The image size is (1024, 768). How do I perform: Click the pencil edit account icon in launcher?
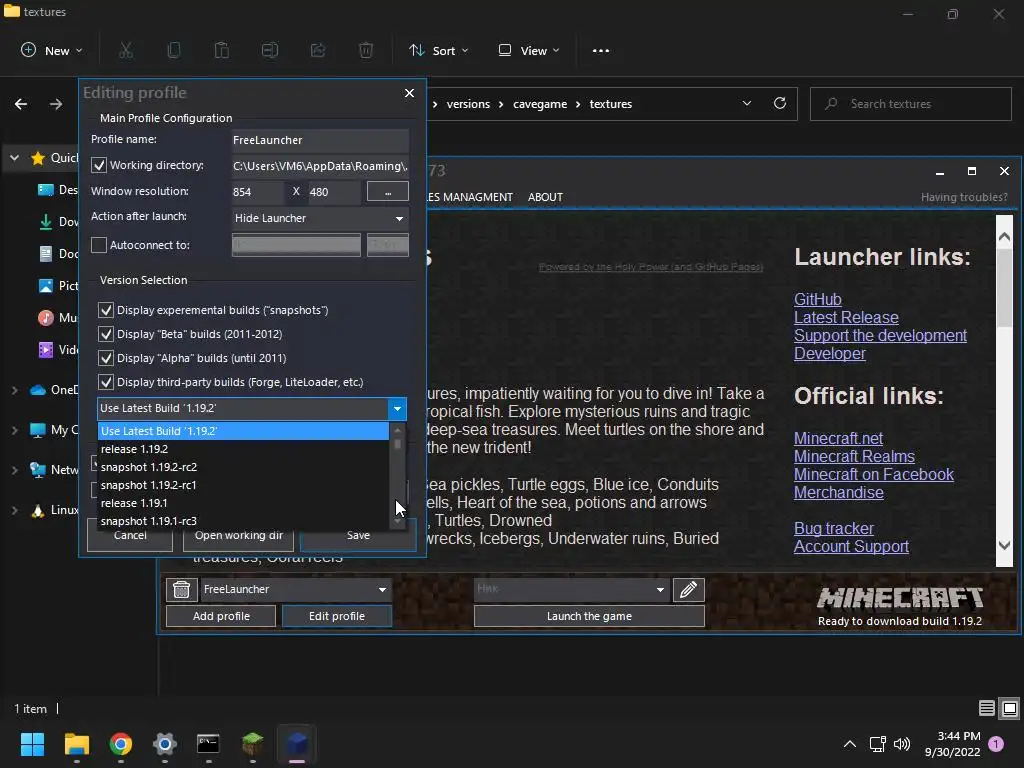click(x=688, y=589)
